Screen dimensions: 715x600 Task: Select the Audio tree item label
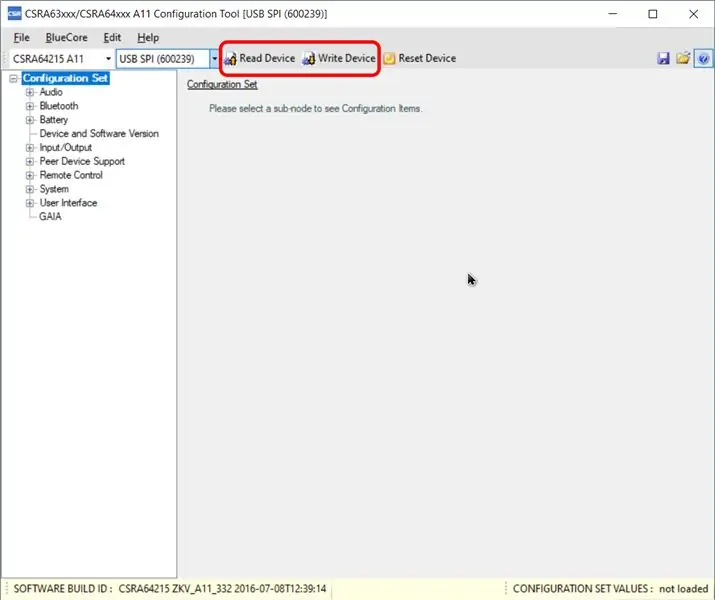pyautogui.click(x=51, y=92)
